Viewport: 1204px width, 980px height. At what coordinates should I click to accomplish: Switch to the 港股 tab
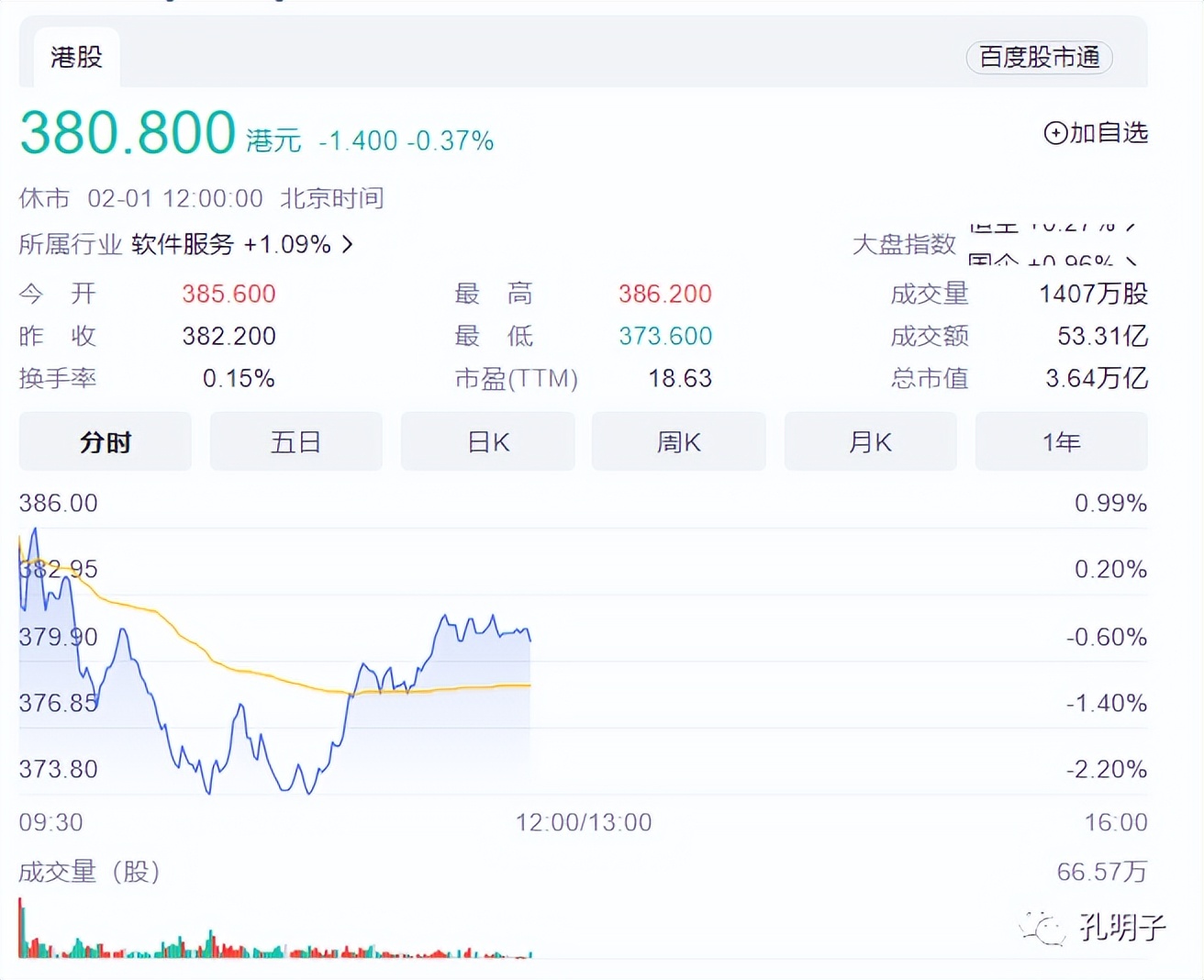pos(75,55)
